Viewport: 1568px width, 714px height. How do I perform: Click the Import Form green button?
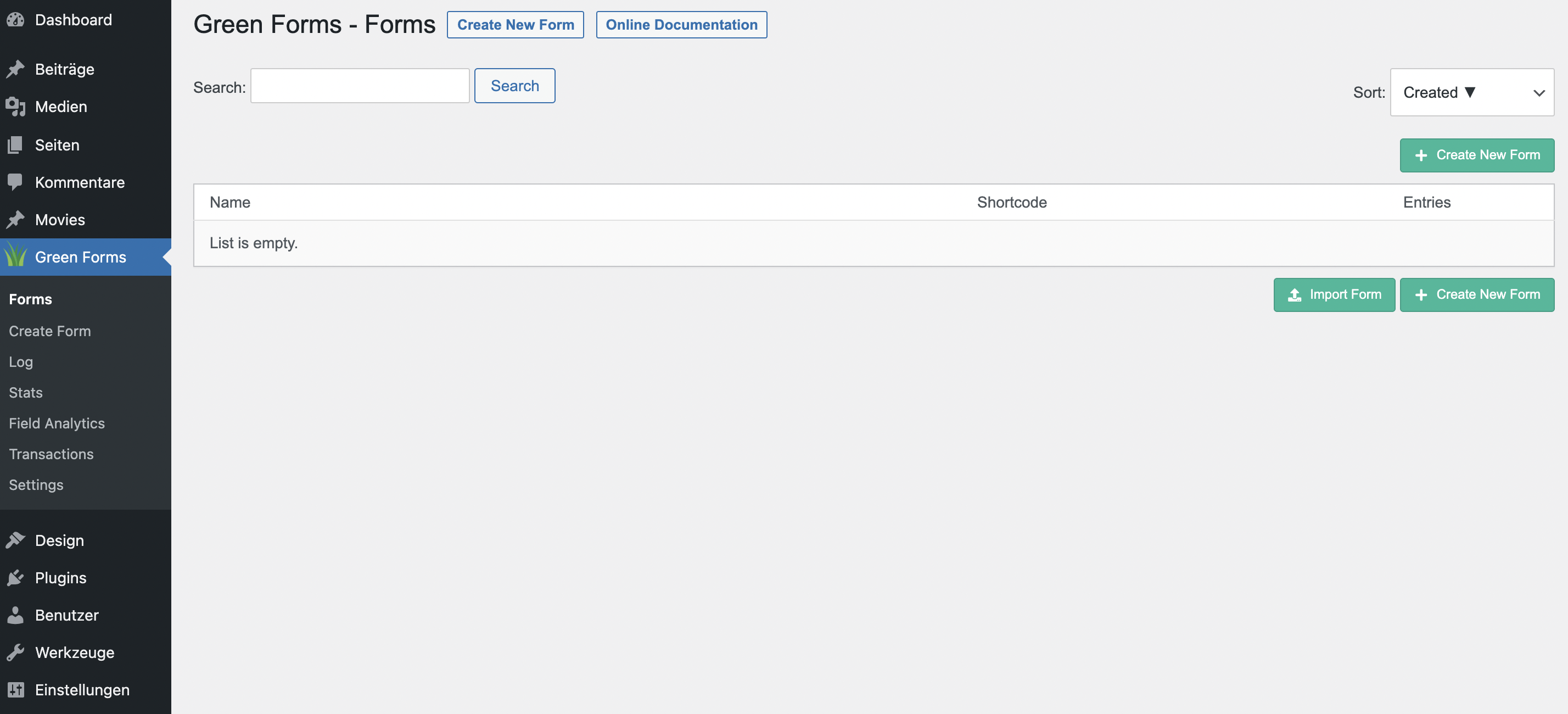pyautogui.click(x=1334, y=294)
